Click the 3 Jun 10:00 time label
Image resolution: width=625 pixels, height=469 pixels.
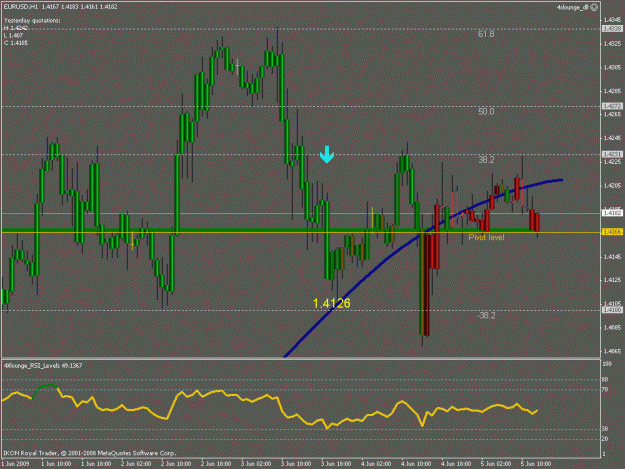coord(296,464)
